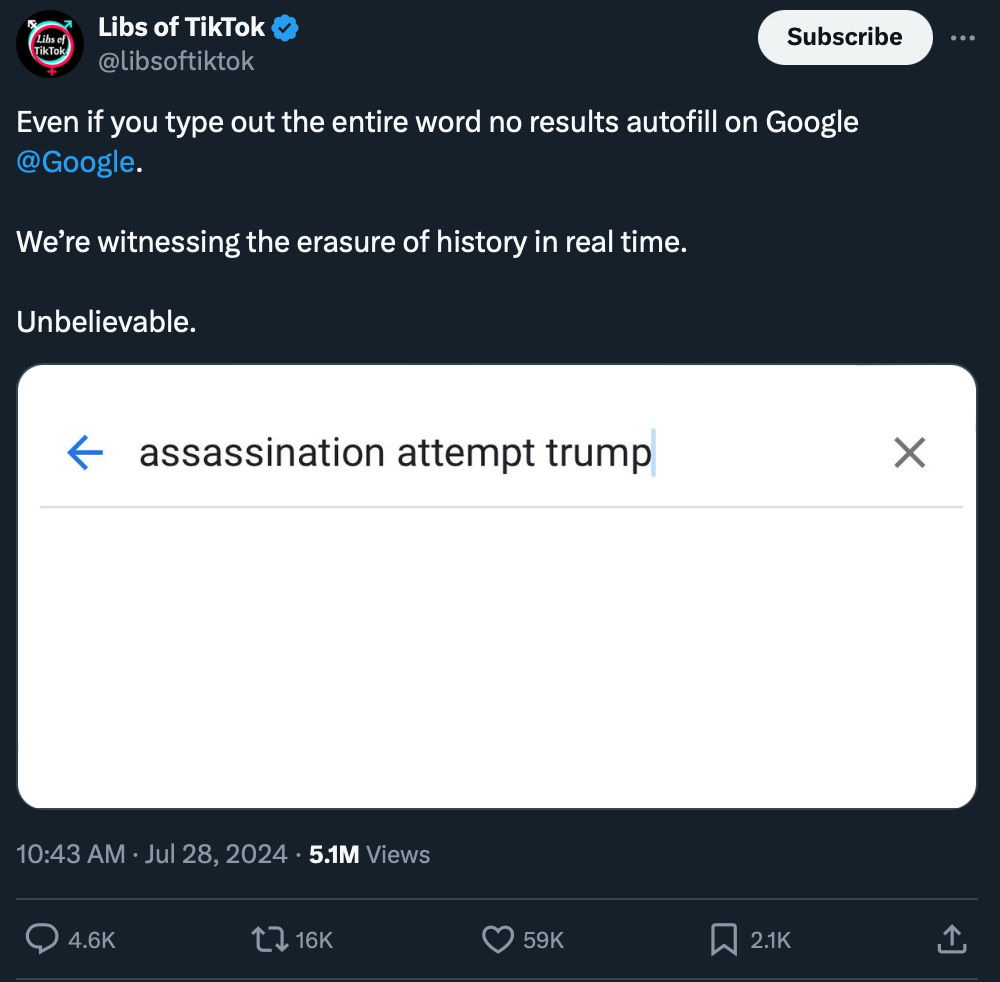Viewport: 1000px width, 982px height.
Task: Click the word "Unbelievable." in the tweet
Action: coord(106,322)
